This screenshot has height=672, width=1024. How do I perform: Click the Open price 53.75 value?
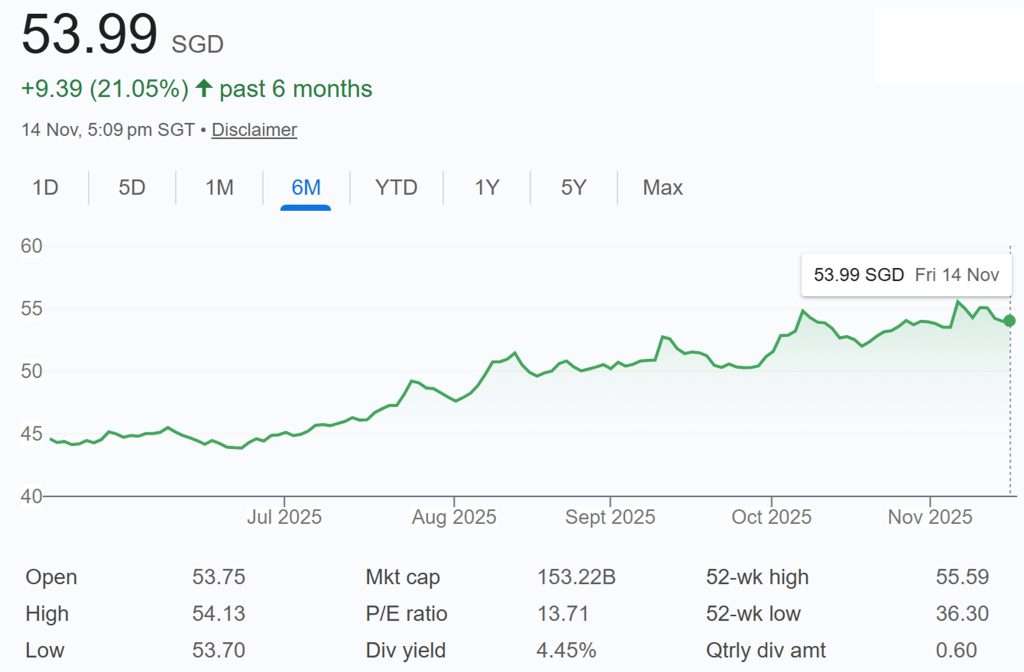click(220, 577)
